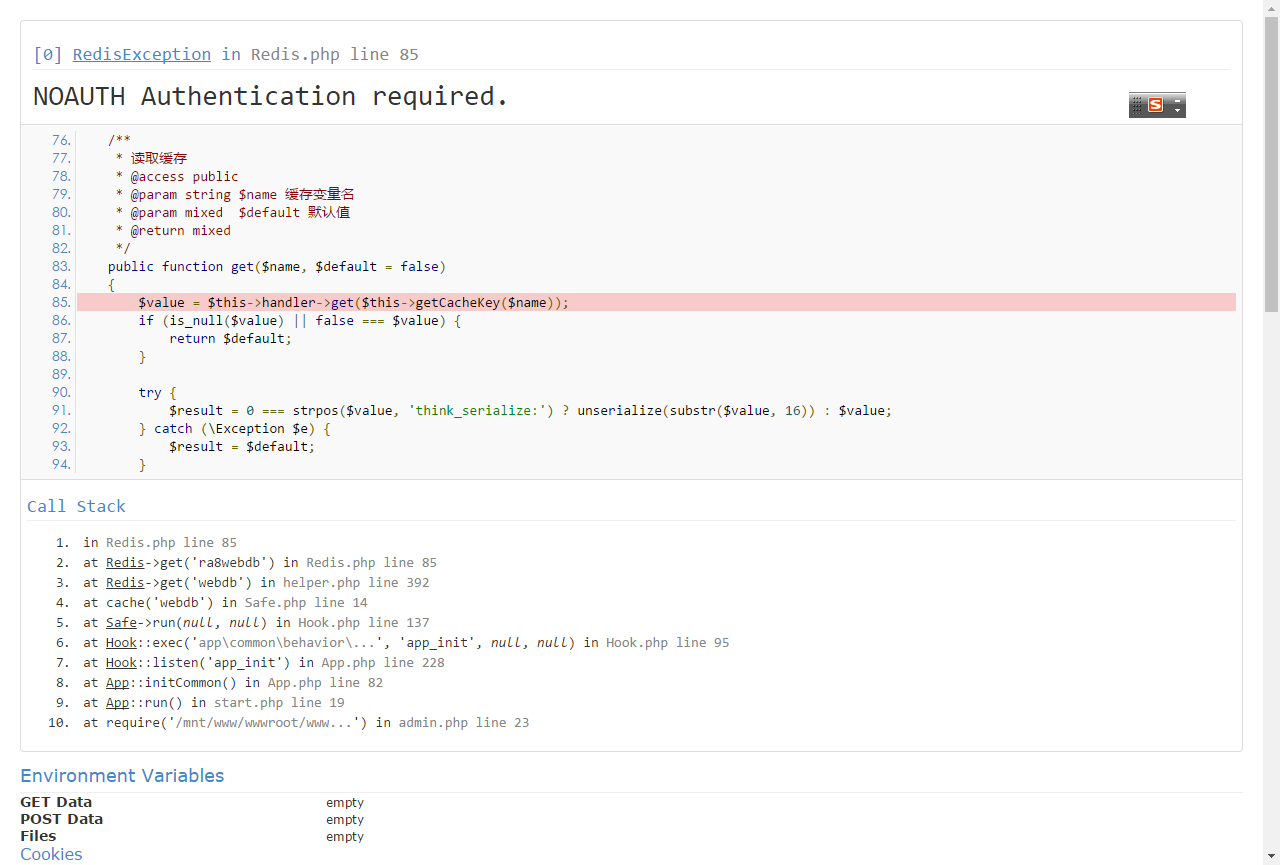1280x865 pixels.
Task: Click the Environment Variables heading
Action: pos(122,776)
